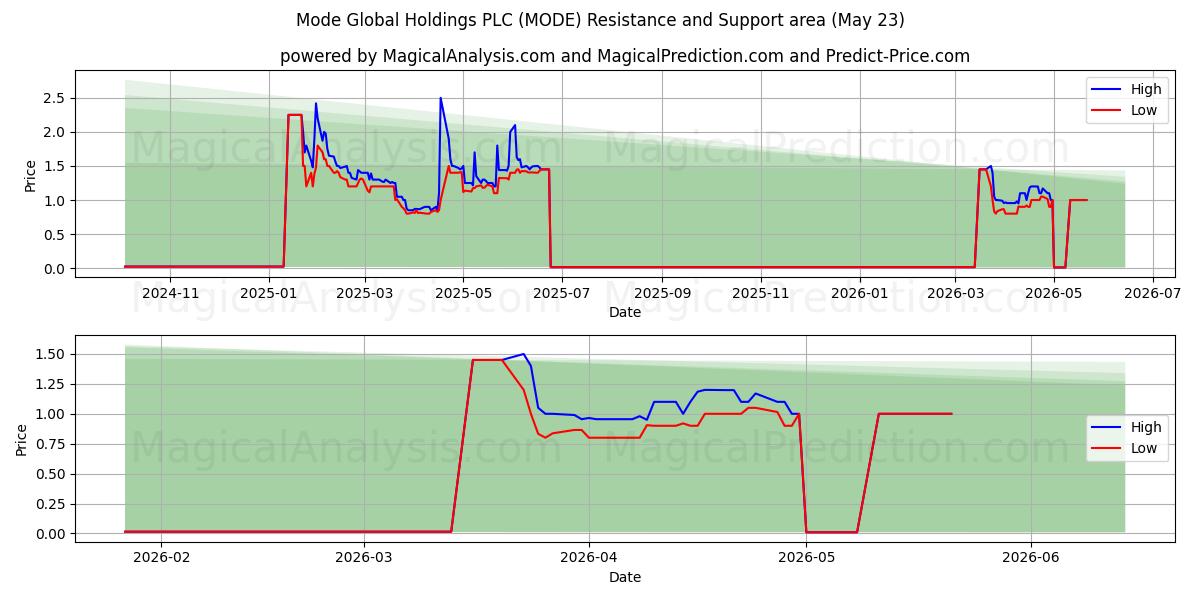Click the 'Price' label on the top chart y-axis
This screenshot has height=600, width=1200.
pos(31,175)
